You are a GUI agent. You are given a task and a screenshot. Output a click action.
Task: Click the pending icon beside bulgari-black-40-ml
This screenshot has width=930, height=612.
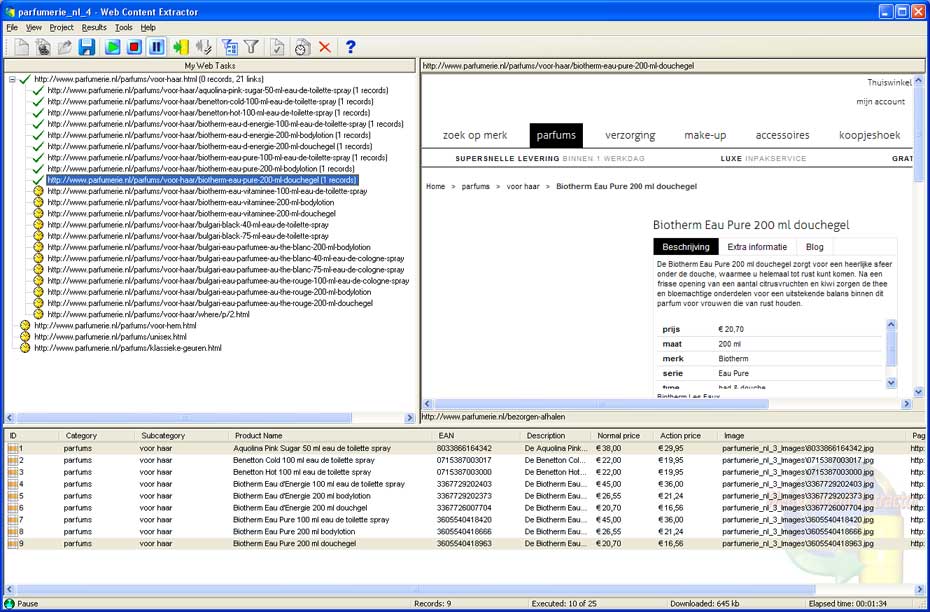pos(39,225)
